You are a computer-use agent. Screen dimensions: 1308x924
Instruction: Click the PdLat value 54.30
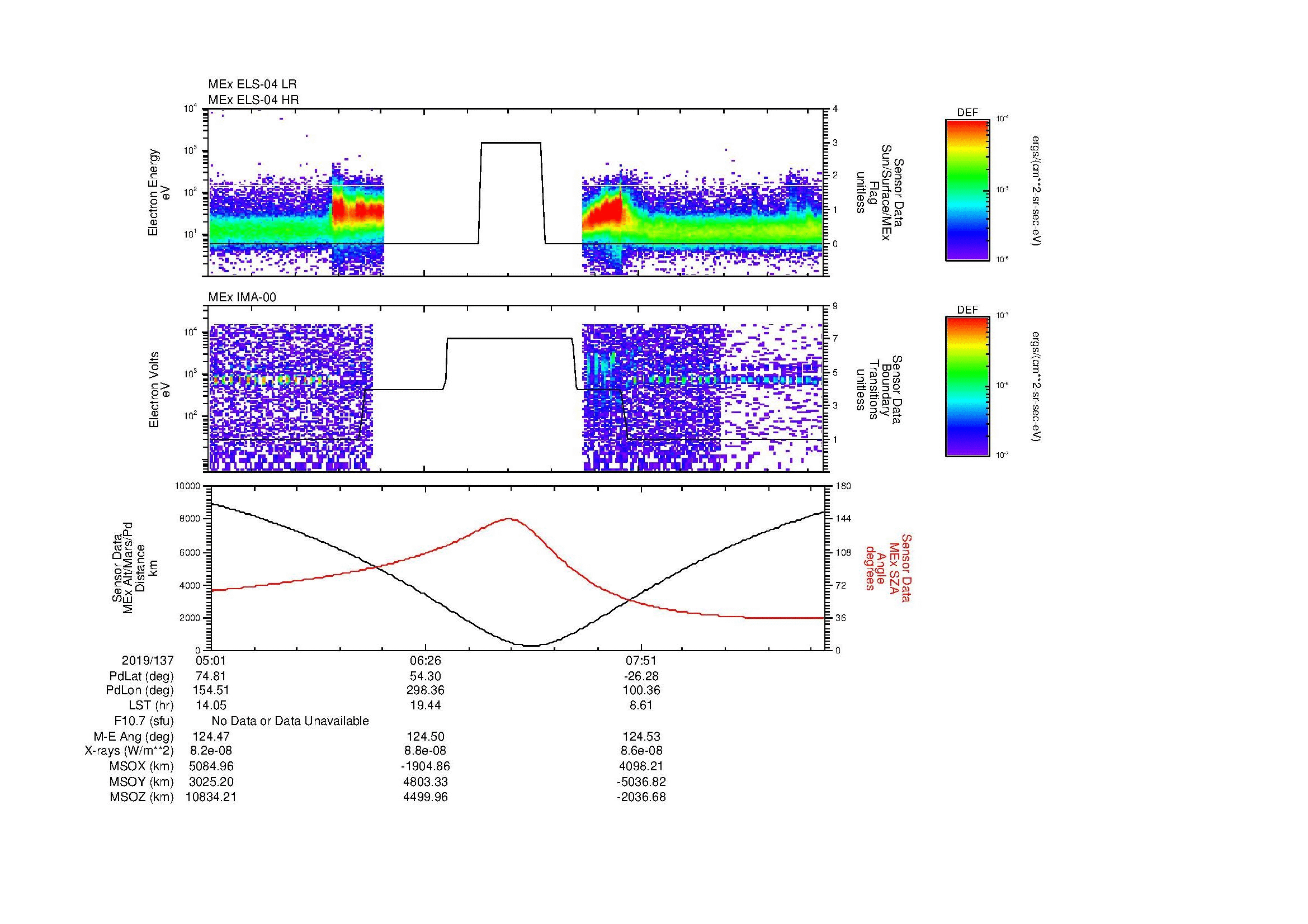pos(426,676)
